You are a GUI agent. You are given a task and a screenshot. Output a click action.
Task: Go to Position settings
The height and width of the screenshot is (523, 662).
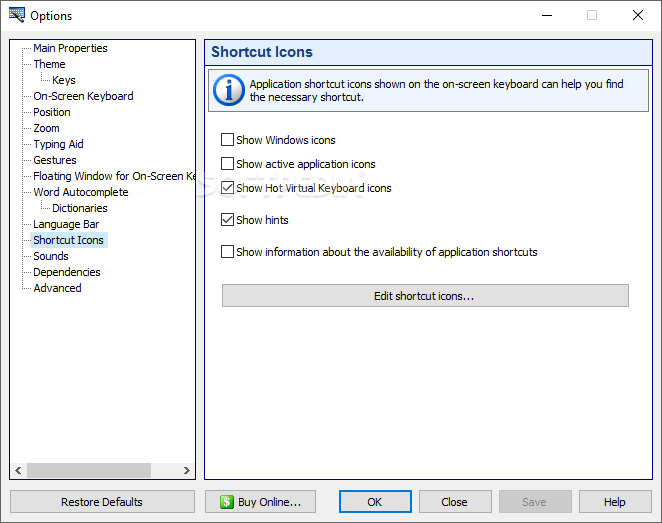pyautogui.click(x=52, y=112)
